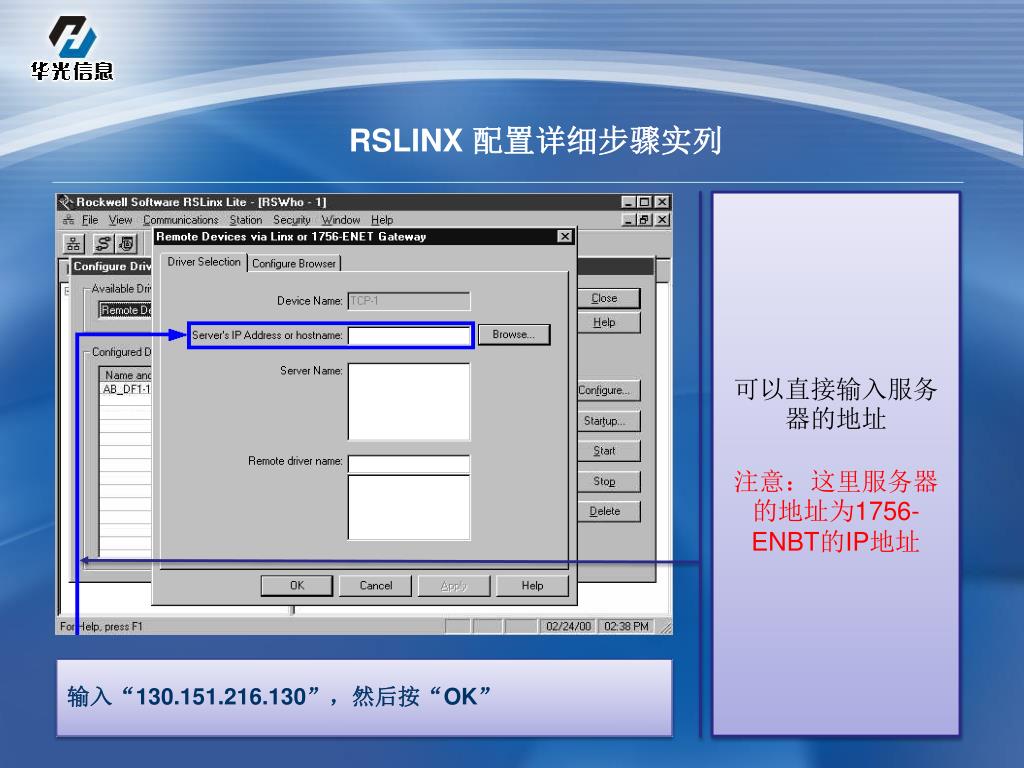Click OK in the Remote Devices dialog
Image resolution: width=1024 pixels, height=768 pixels.
297,586
